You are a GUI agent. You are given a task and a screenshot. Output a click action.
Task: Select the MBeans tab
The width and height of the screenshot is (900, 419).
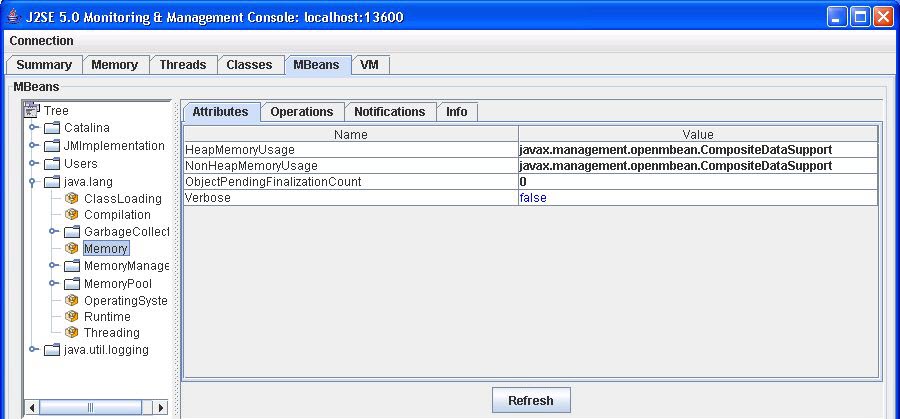coord(316,65)
